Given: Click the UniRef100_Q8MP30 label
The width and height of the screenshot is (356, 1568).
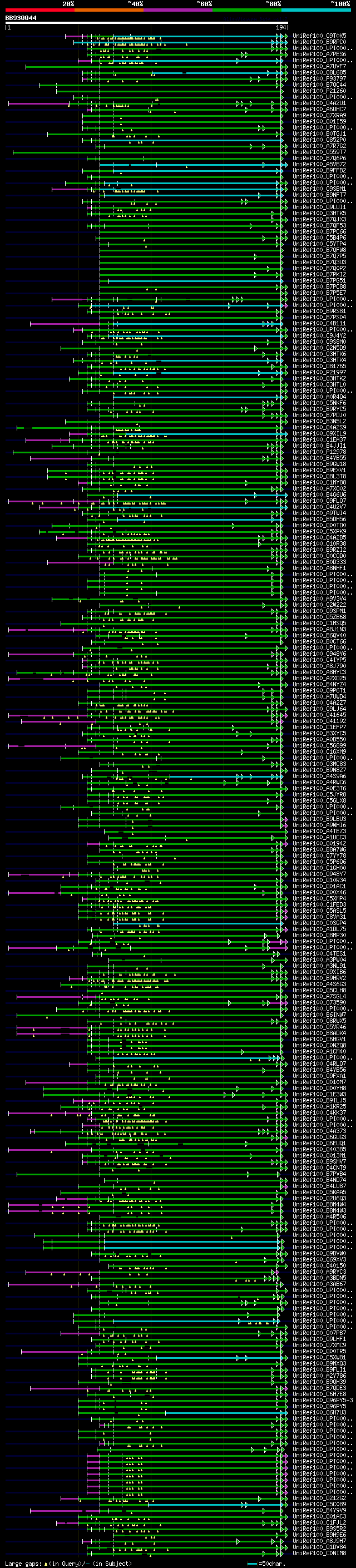Looking at the screenshot, I should point(319,936).
